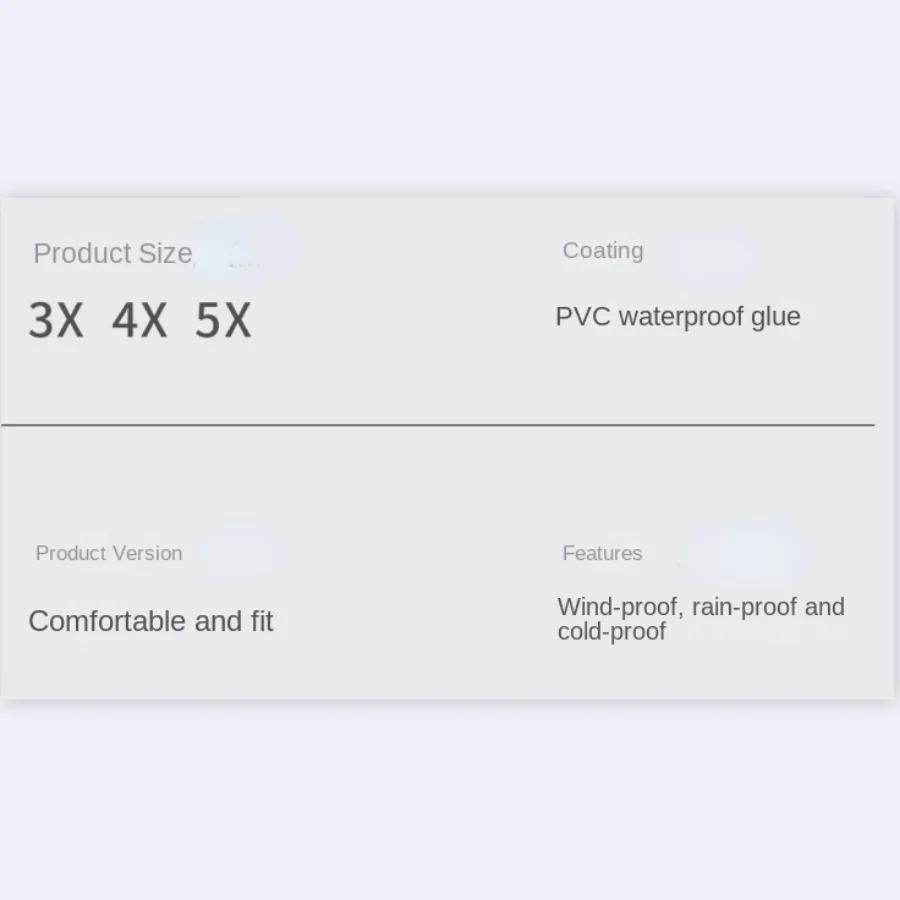
Task: Click the Product Size label
Action: (x=112, y=254)
